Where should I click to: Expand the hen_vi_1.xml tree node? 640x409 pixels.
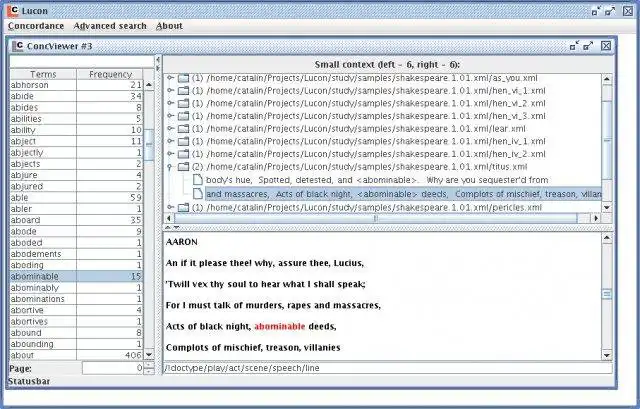tap(171, 90)
